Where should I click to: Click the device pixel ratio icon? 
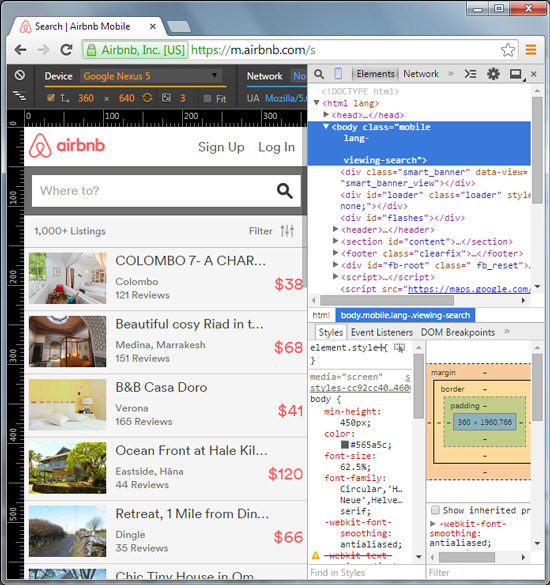click(x=166, y=98)
